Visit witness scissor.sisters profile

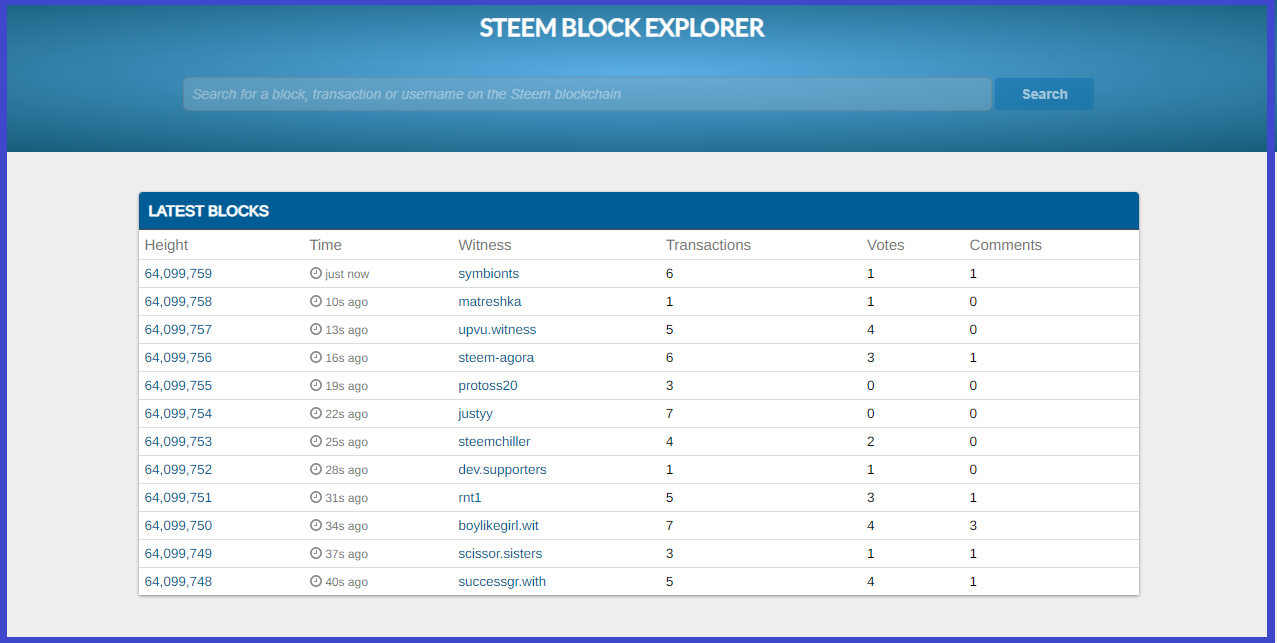click(500, 553)
